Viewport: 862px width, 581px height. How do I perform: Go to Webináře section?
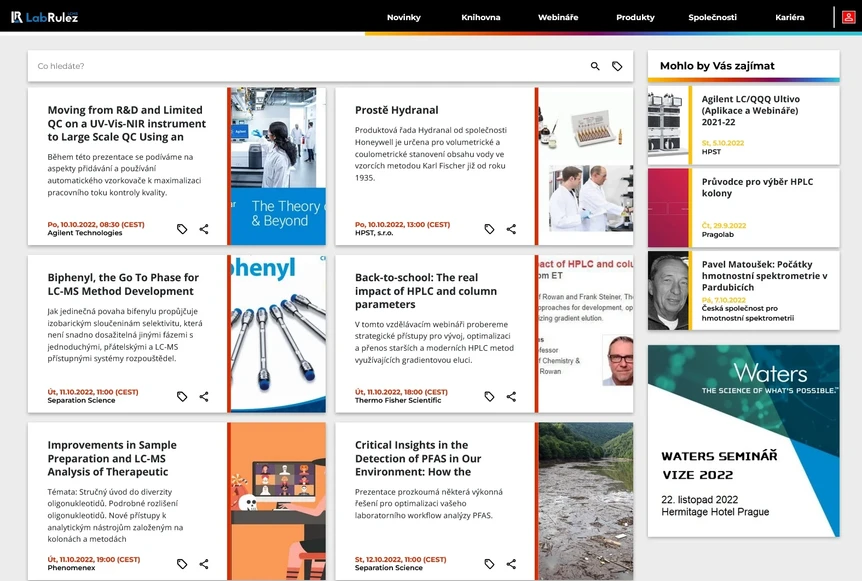tap(558, 17)
